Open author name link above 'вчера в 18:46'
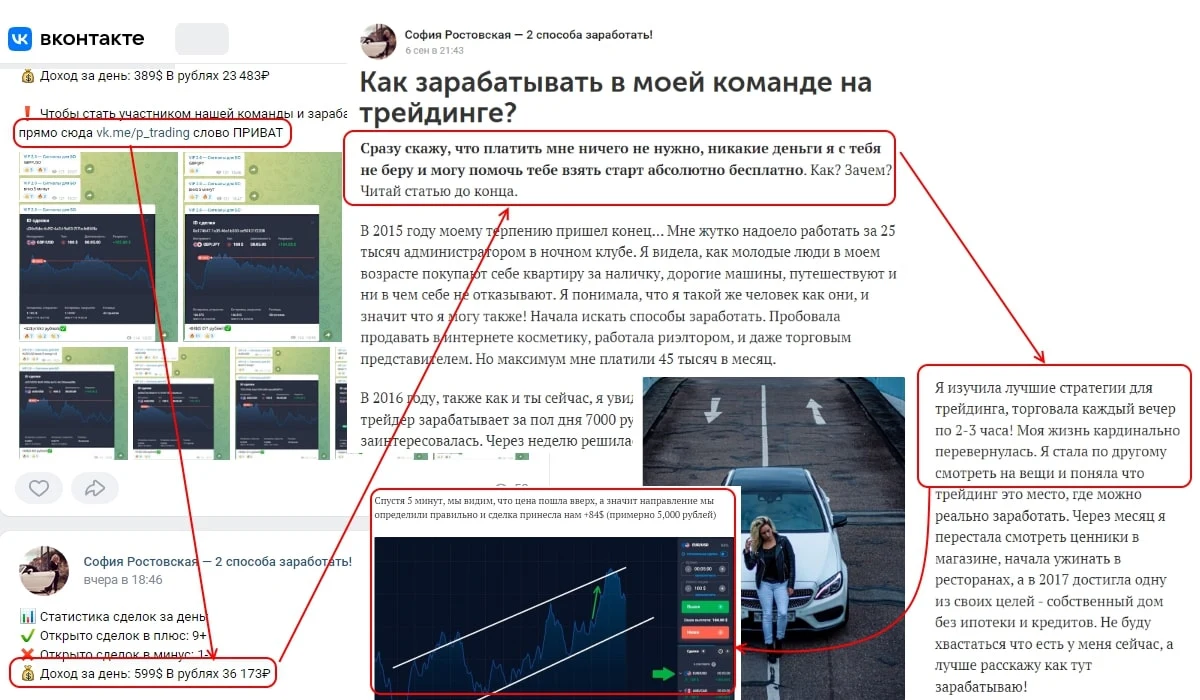 pos(218,562)
